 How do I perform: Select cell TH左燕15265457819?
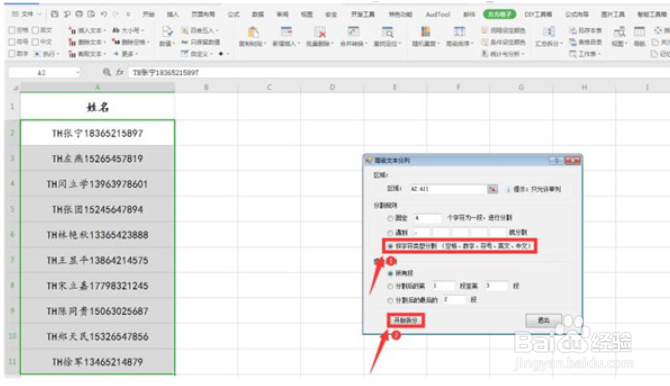pos(97,159)
